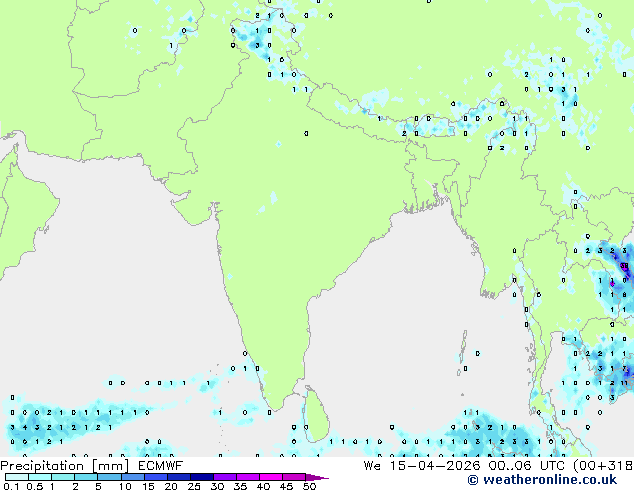Image resolution: width=634 pixels, height=490 pixels.
Task: Select the 2–5 mm legend swatch
Action: 86,477
